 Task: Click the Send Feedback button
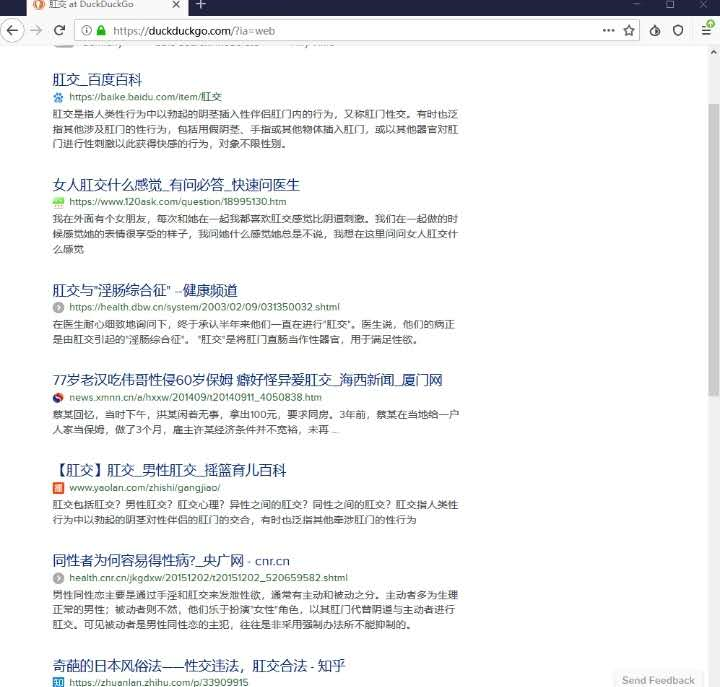point(658,680)
